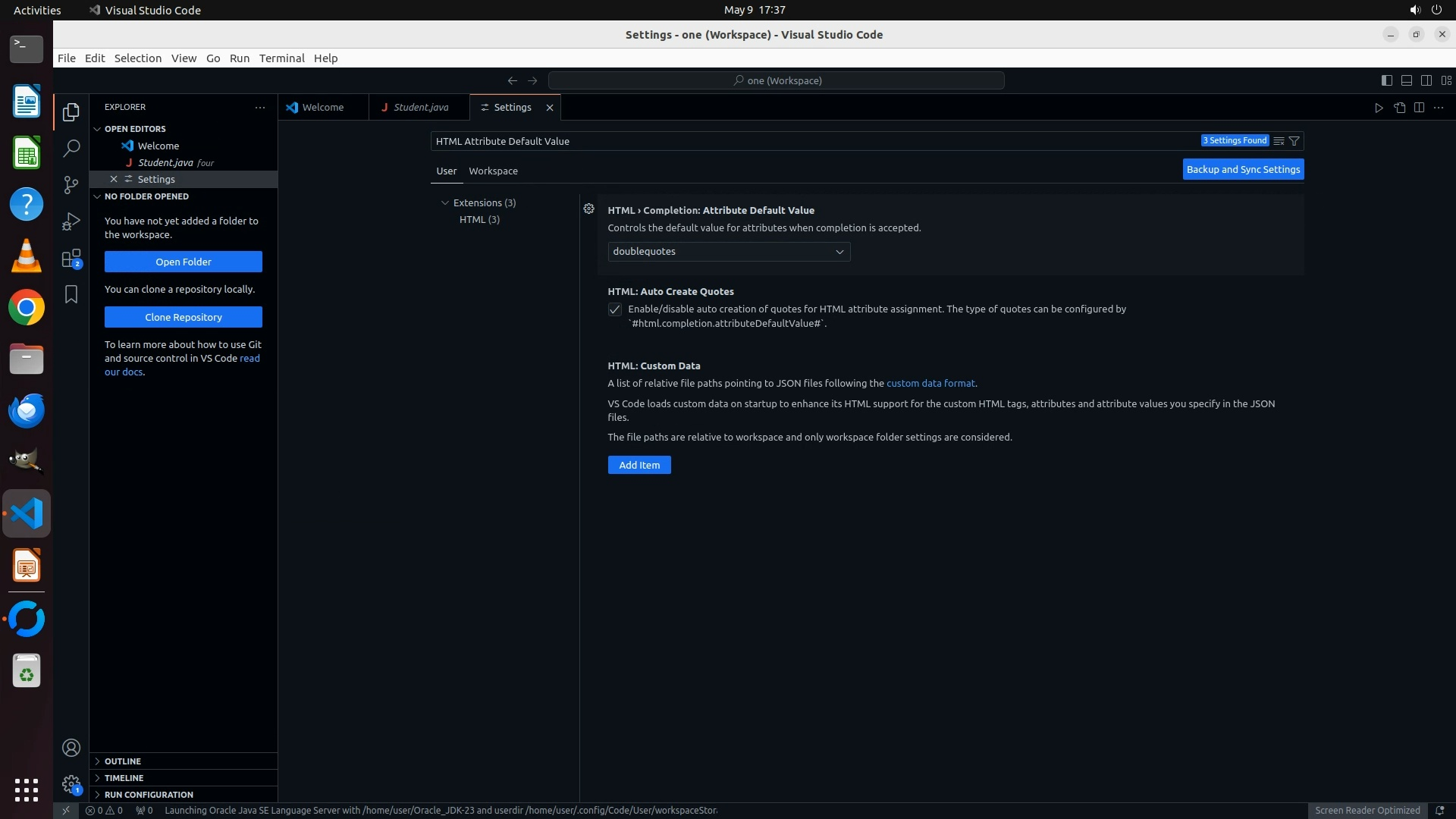
Task: Switch to Workspace settings tab
Action: coord(493,171)
